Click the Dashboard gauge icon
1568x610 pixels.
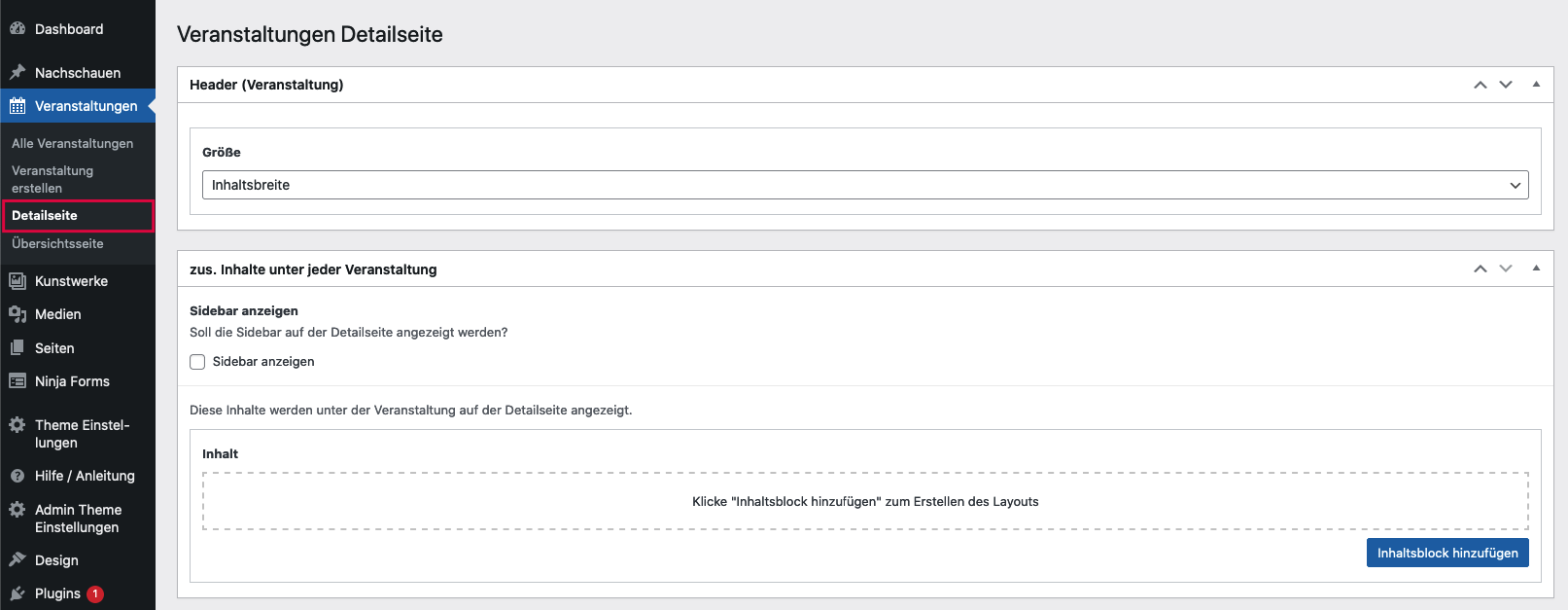point(17,29)
